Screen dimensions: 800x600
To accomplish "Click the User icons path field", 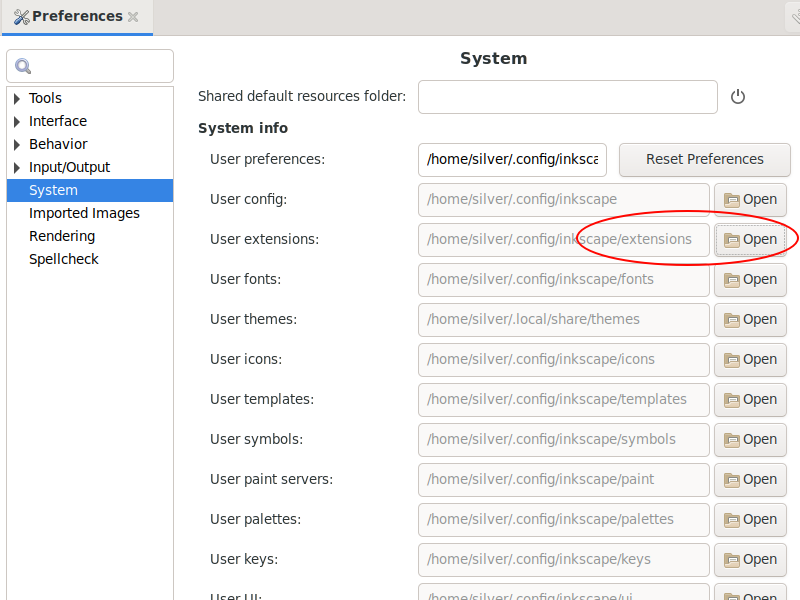I will click(564, 360).
